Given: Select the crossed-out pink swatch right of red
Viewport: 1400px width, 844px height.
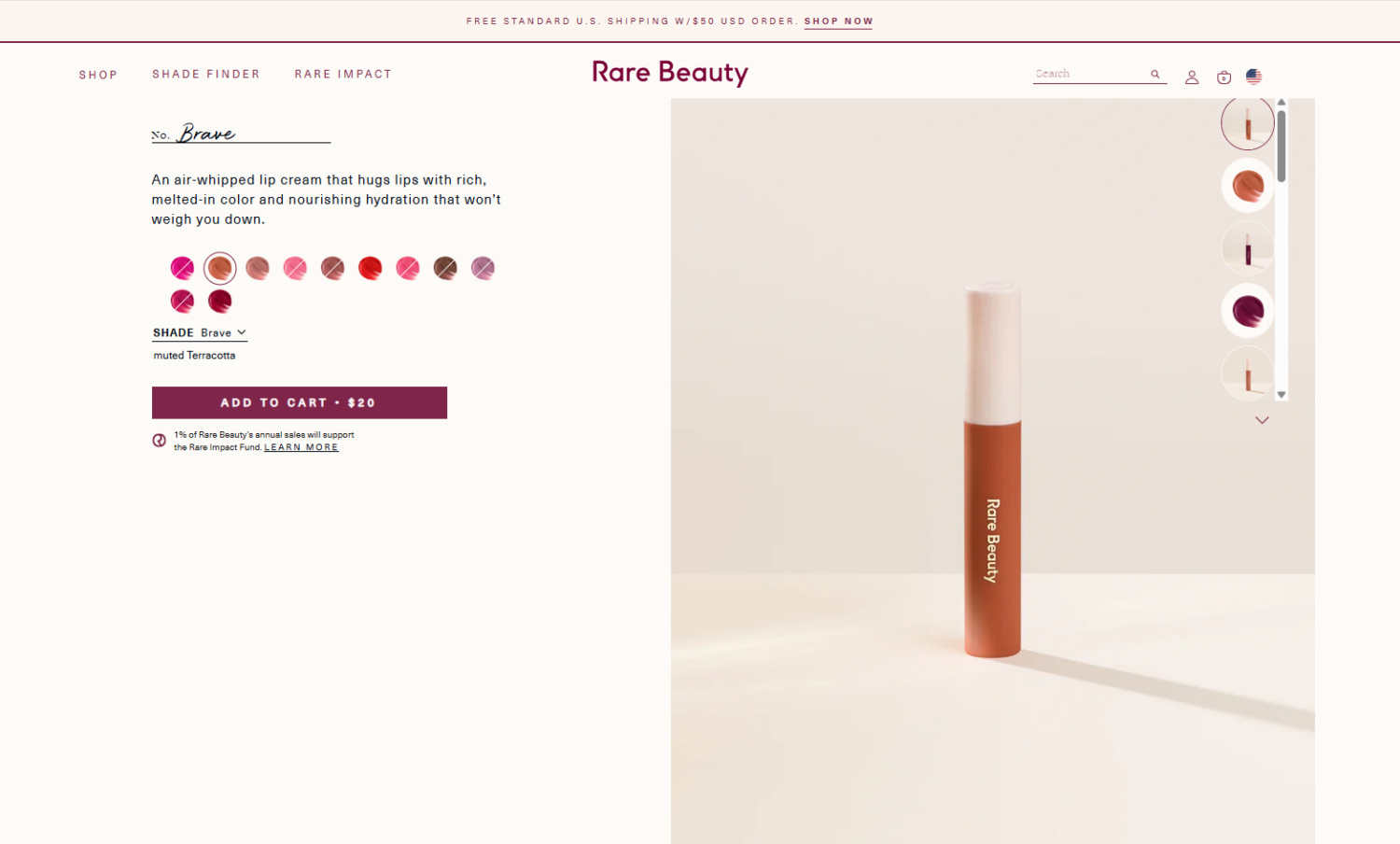Looking at the screenshot, I should tap(408, 268).
